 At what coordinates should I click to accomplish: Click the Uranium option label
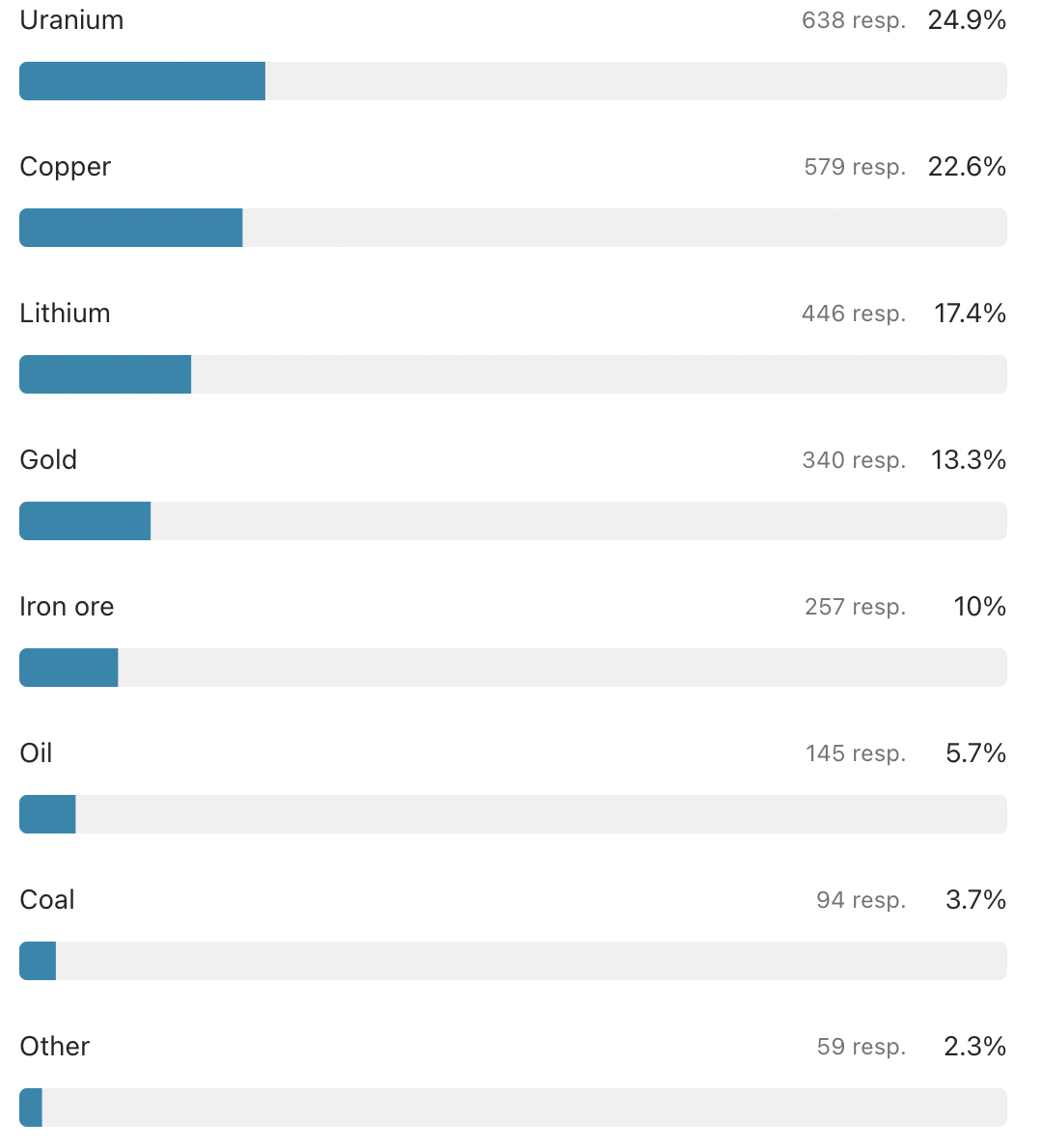tap(71, 20)
